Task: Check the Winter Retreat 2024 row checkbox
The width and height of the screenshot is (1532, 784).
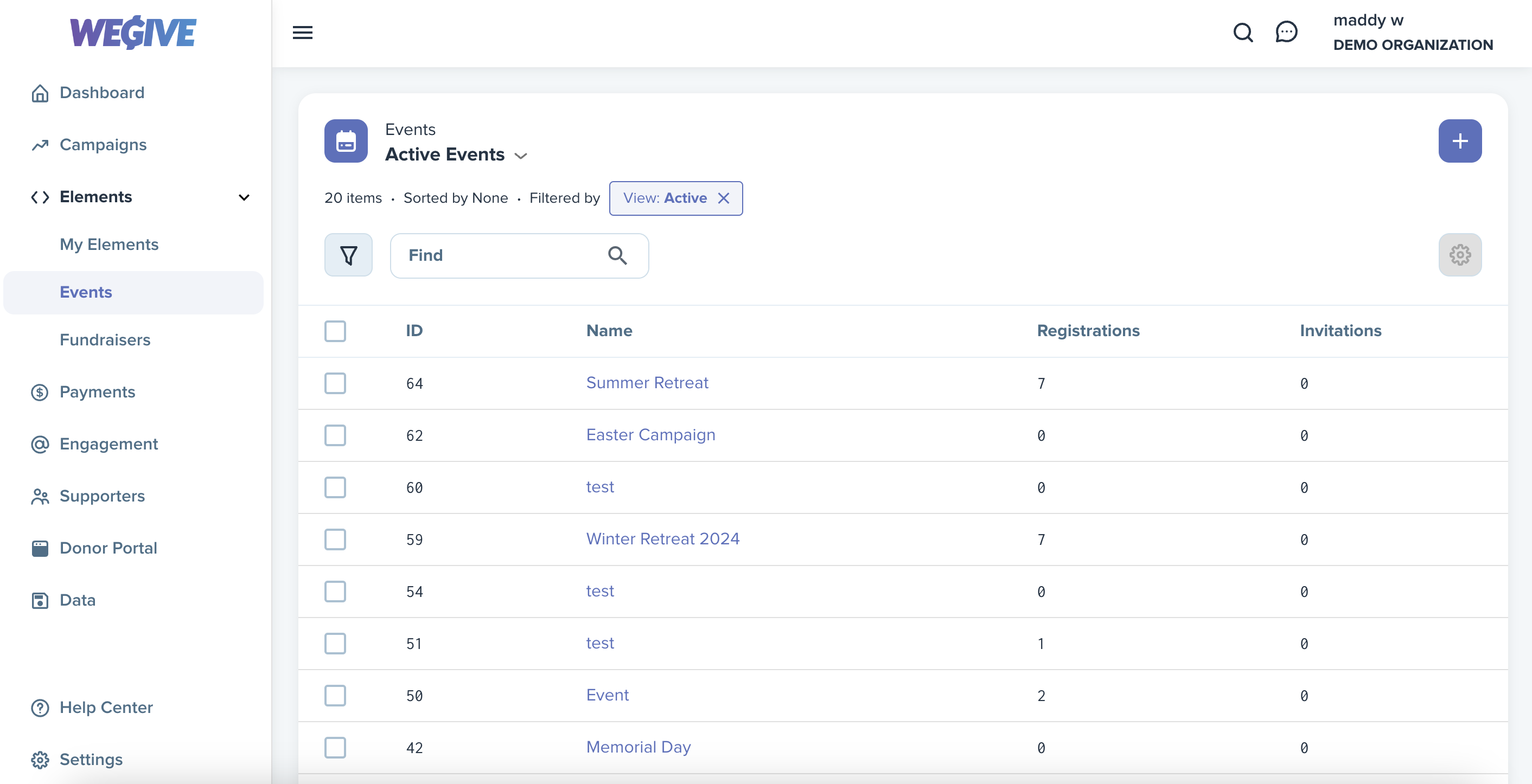Action: (x=335, y=539)
